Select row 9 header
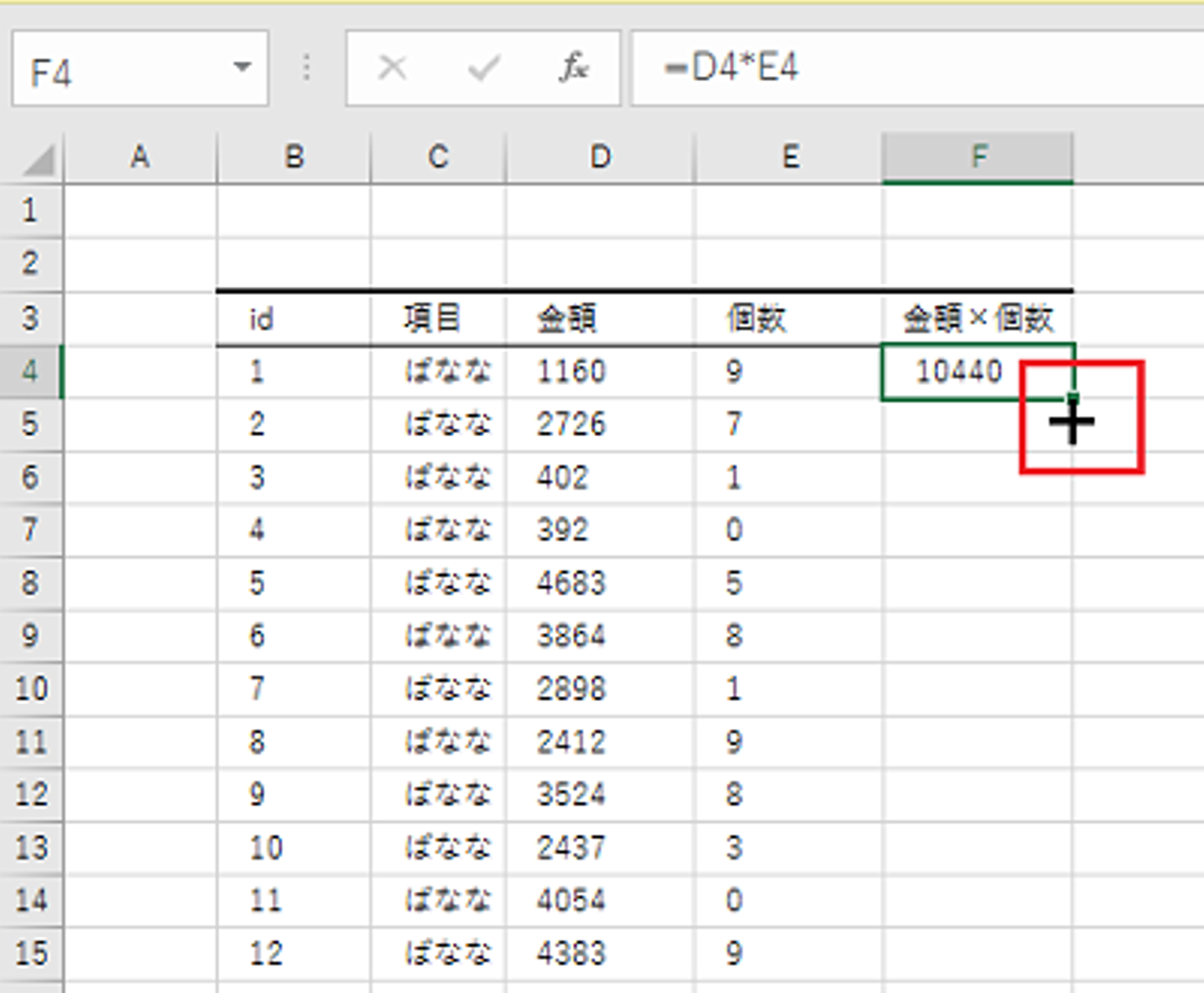 (31, 636)
